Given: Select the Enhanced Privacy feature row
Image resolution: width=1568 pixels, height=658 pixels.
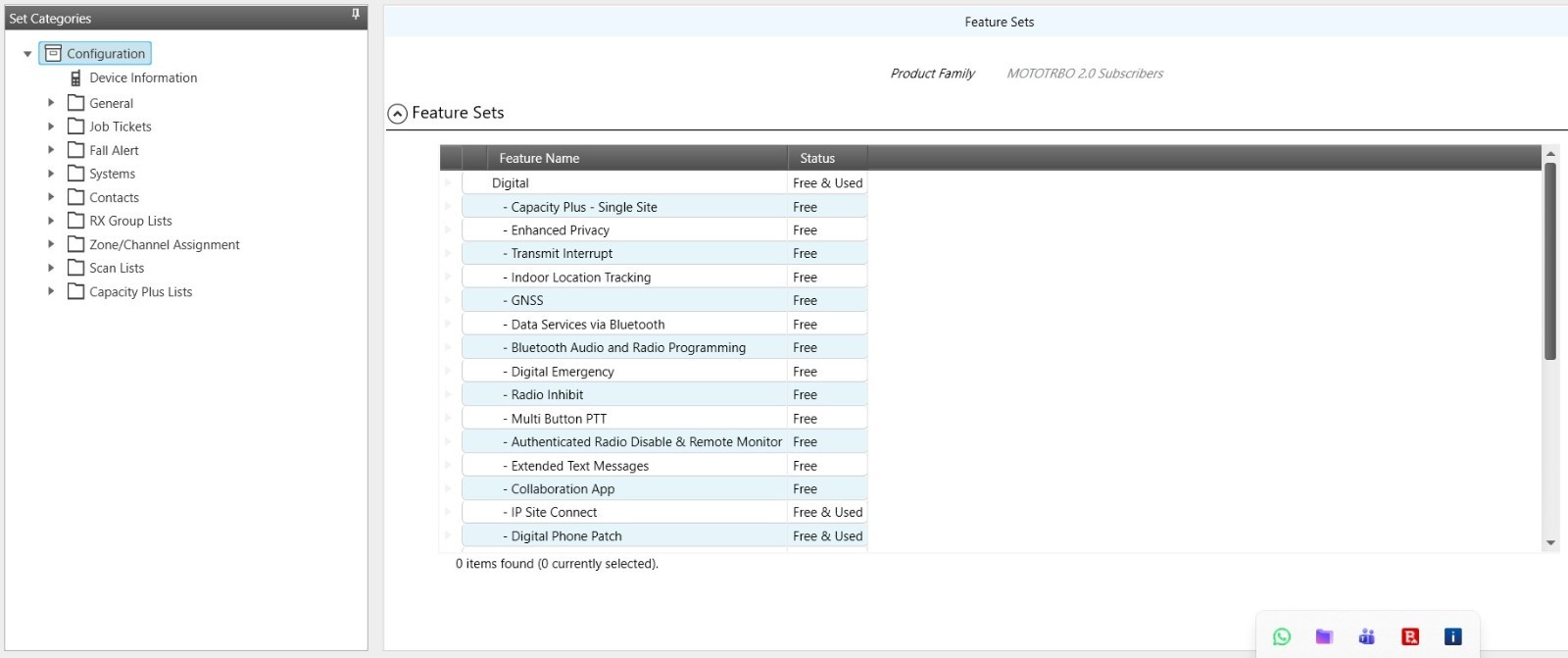Looking at the screenshot, I should (x=560, y=230).
